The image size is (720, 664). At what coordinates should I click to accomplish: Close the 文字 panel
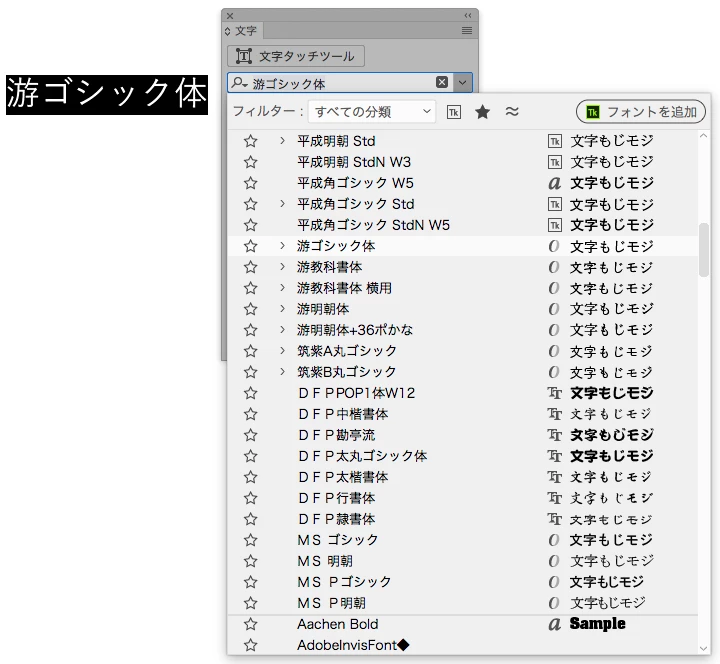tap(230, 16)
